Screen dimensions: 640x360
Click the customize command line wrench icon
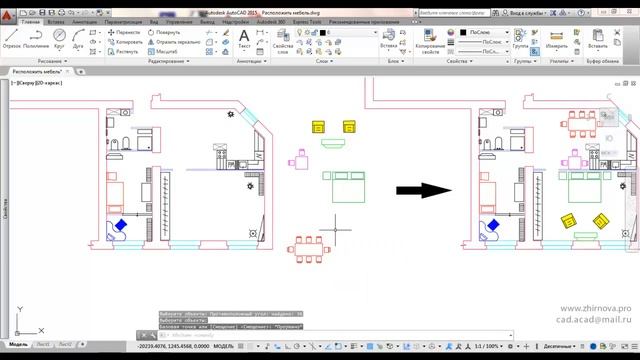(153, 336)
